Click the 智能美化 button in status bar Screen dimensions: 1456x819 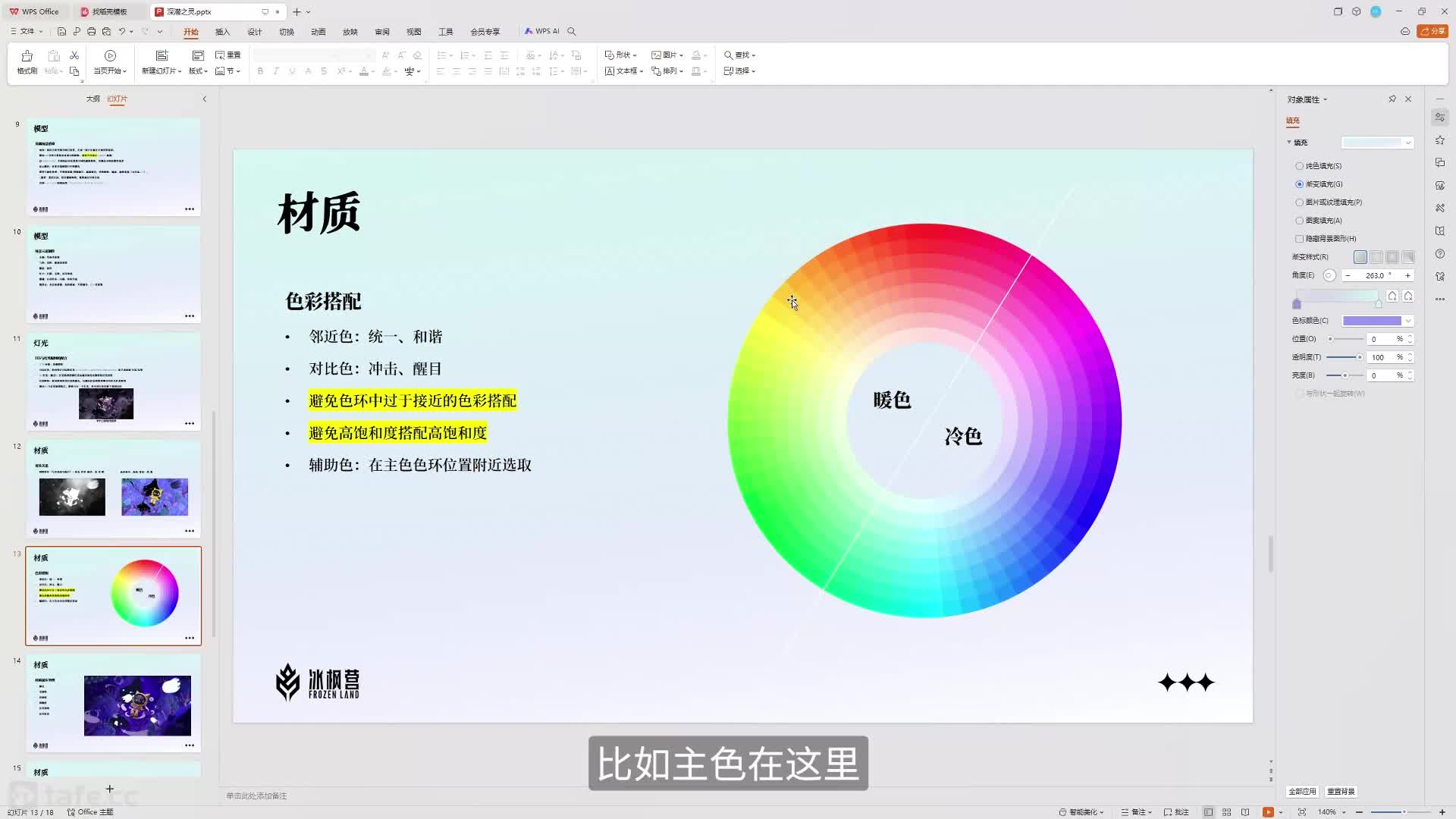pyautogui.click(x=1081, y=812)
